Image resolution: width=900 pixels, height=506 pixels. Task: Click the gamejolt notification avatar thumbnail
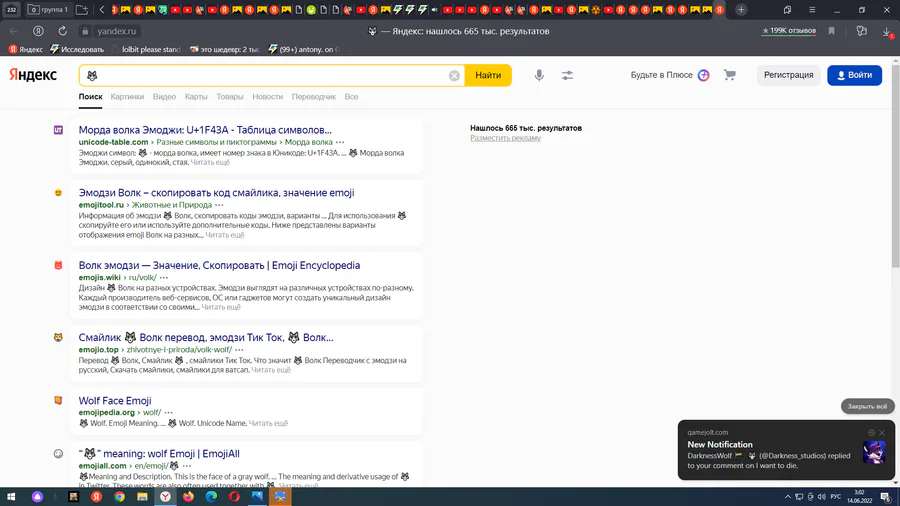(874, 452)
